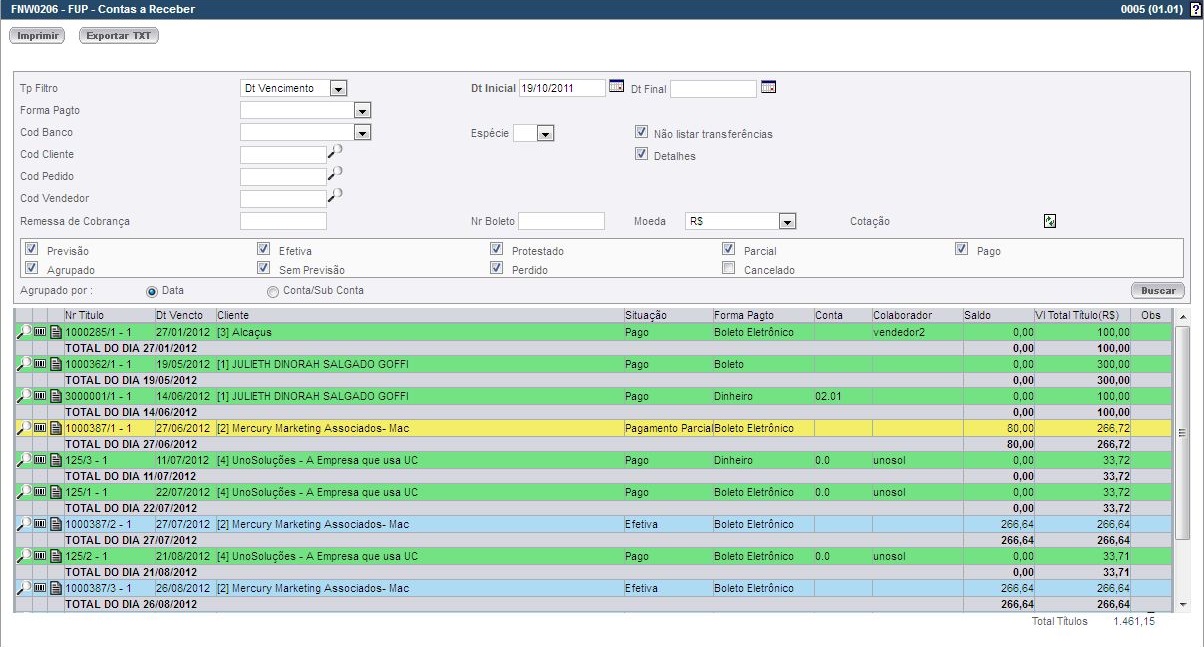Enable the Cancelado checkbox
The width and height of the screenshot is (1204, 647).
click(729, 268)
